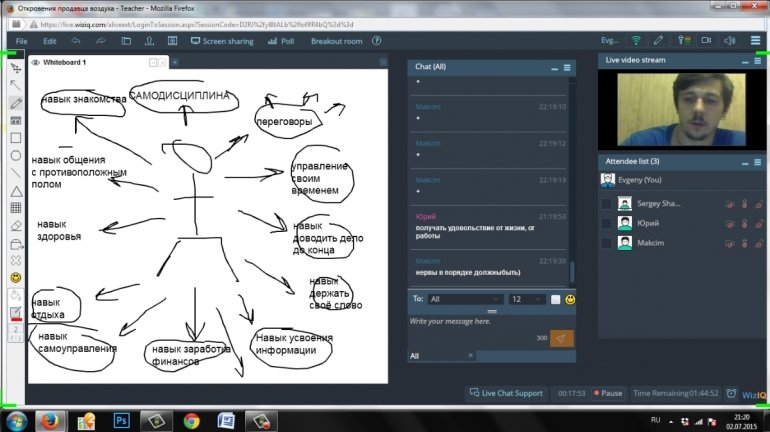Pause the session recording

point(607,393)
